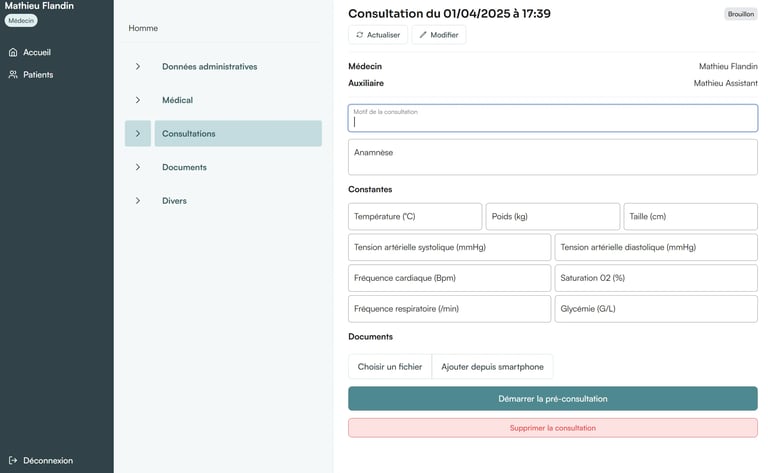Click Choisir un fichier button
The width and height of the screenshot is (768, 473).
[x=390, y=367]
